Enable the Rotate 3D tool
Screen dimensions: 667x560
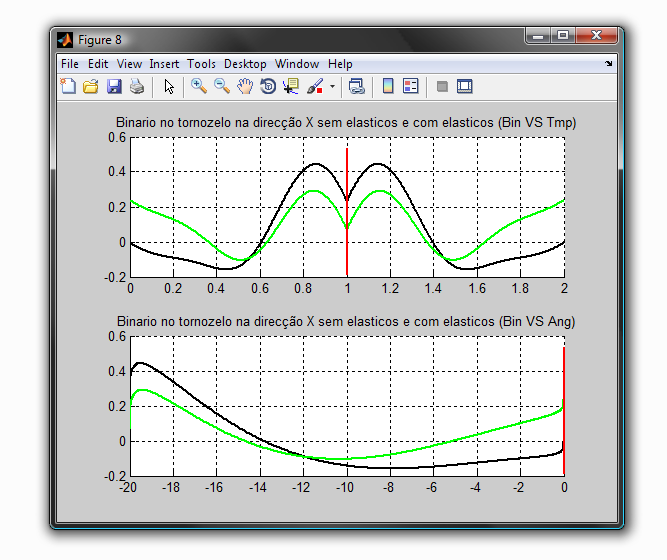[268, 87]
